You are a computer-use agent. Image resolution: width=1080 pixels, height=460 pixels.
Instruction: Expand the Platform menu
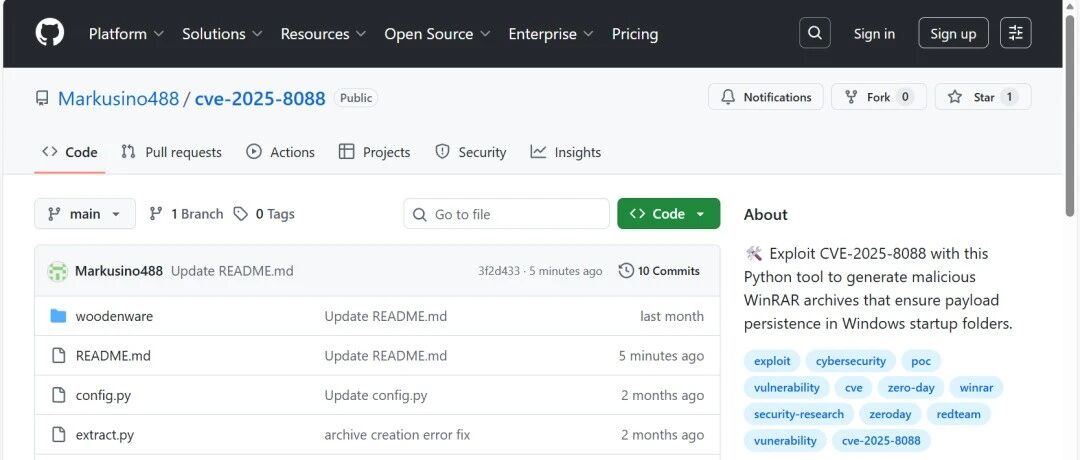click(x=126, y=34)
